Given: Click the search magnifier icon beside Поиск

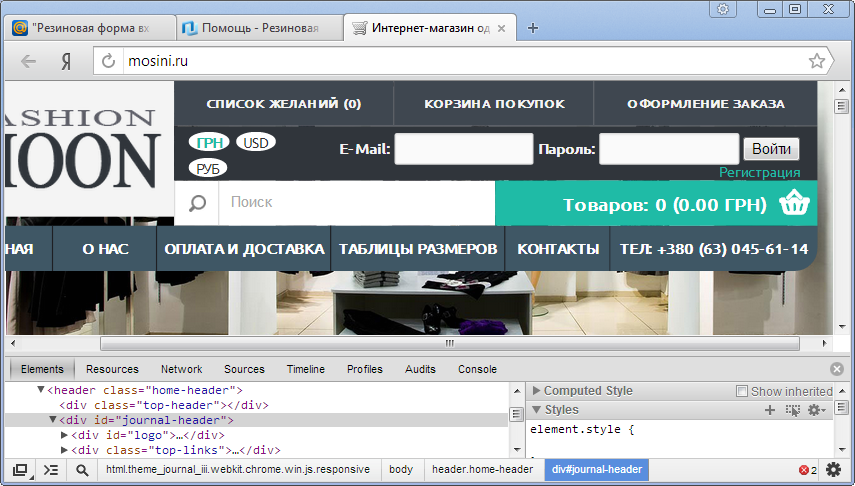Looking at the screenshot, I should point(197,203).
